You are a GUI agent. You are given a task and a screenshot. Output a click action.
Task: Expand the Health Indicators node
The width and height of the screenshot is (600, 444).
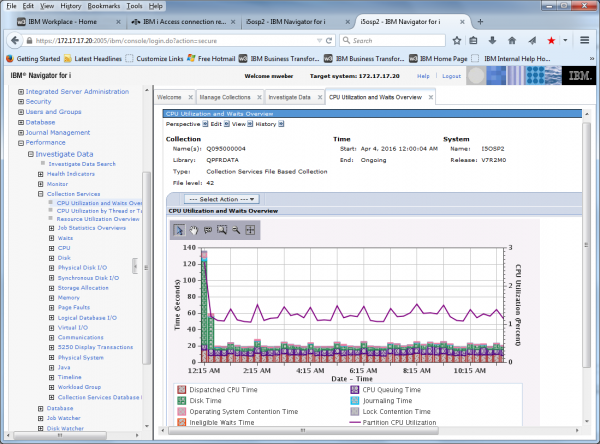(41, 174)
